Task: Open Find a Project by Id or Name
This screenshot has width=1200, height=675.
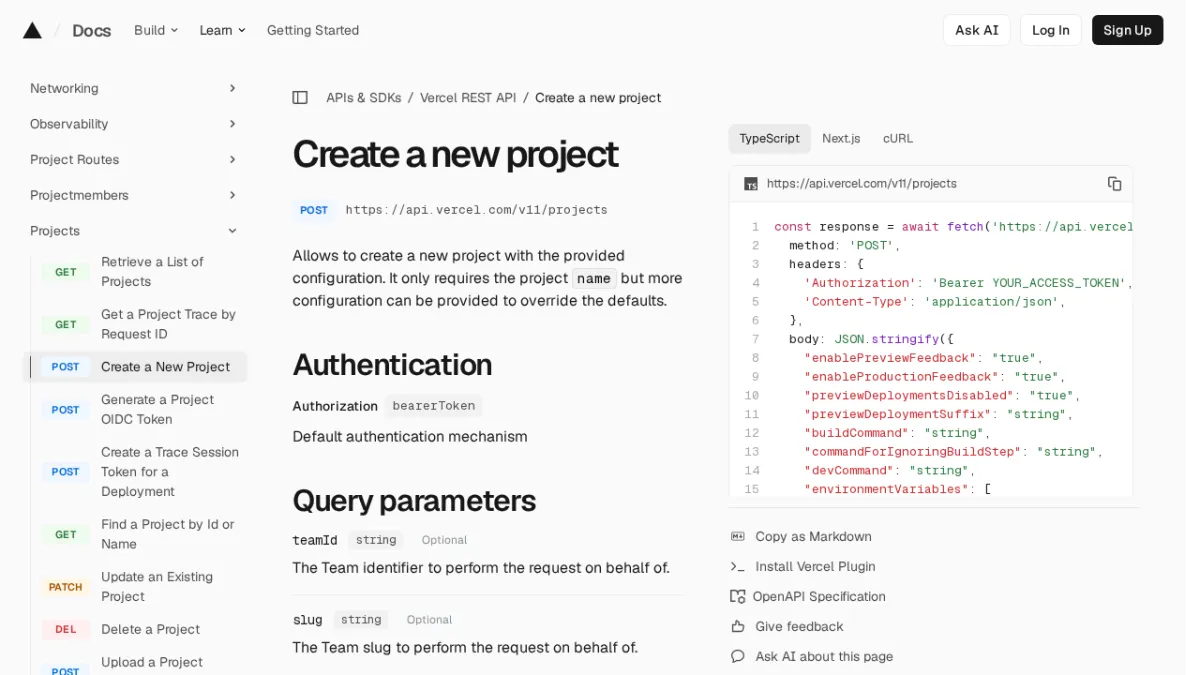Action: click(x=167, y=535)
